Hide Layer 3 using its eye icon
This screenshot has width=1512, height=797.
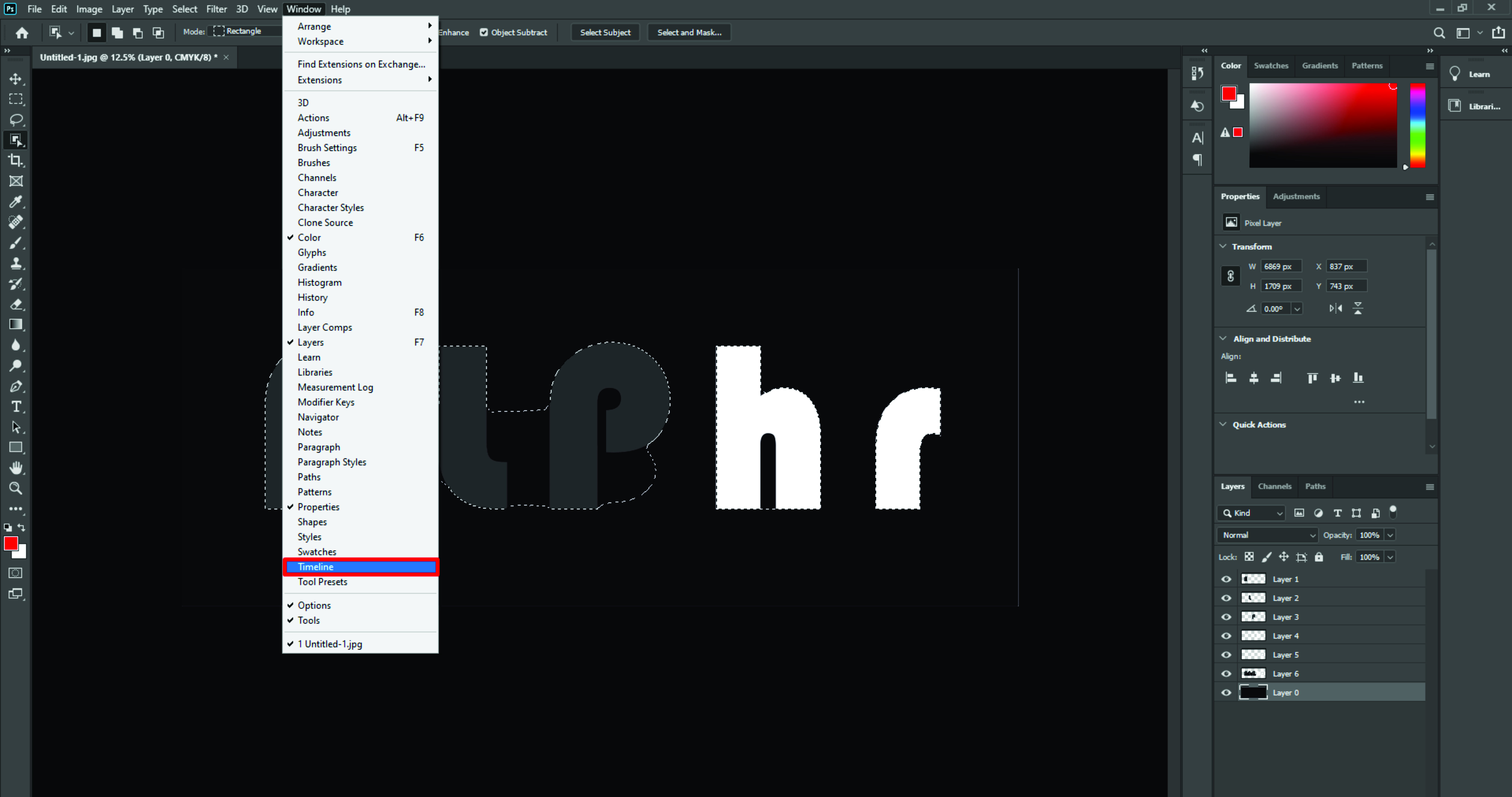click(x=1226, y=617)
